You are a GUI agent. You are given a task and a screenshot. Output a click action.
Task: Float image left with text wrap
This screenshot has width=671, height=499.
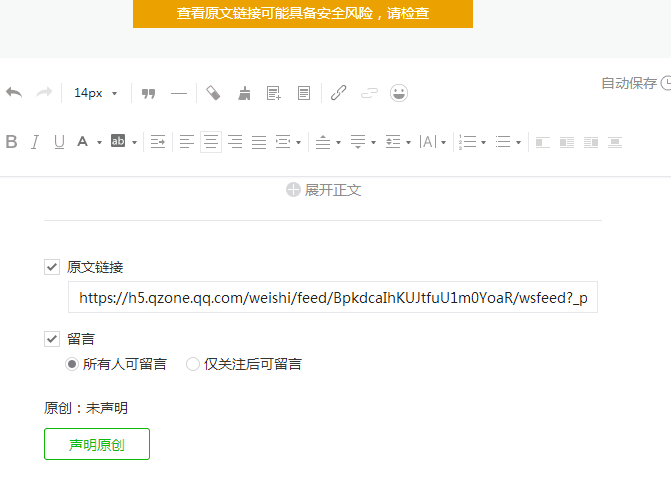tap(567, 142)
